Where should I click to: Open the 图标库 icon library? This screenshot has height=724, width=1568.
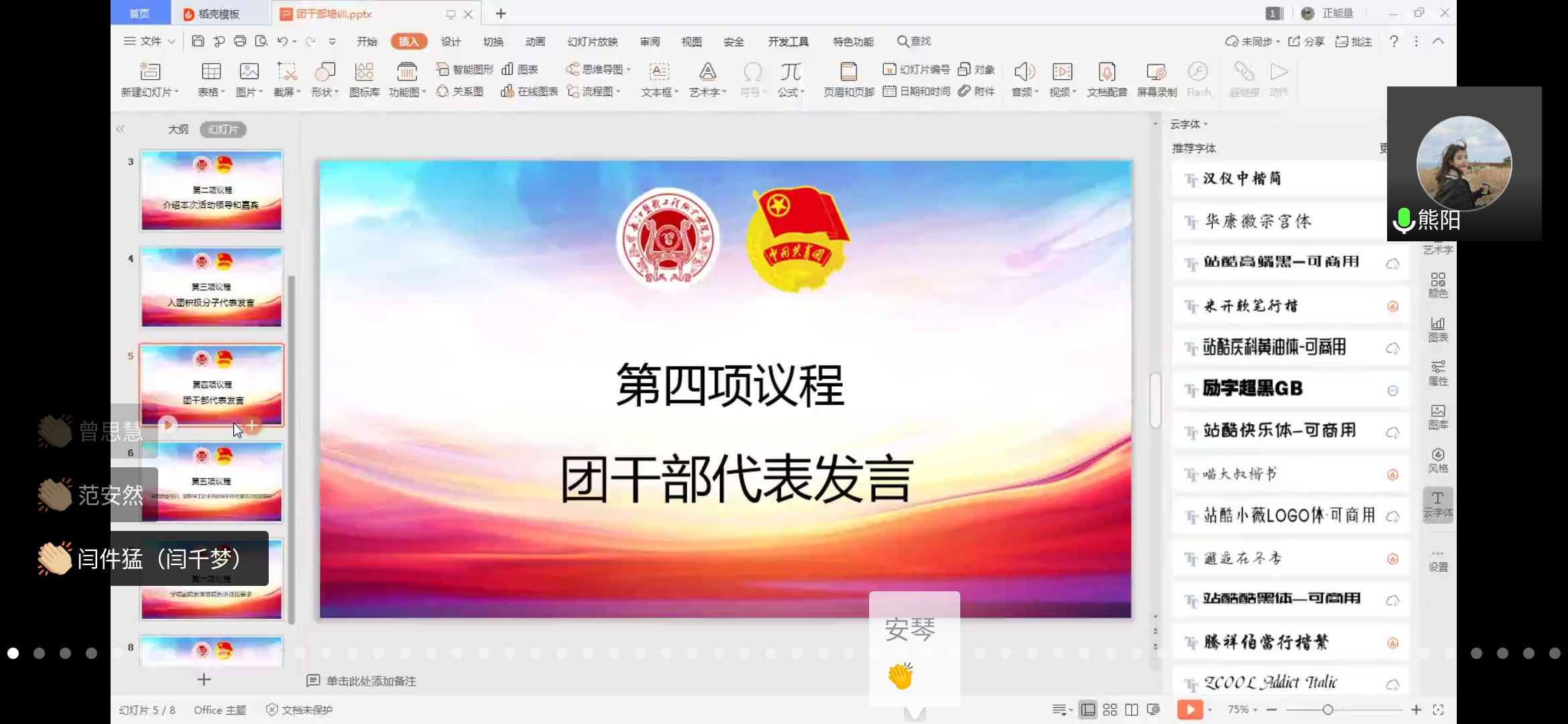364,79
